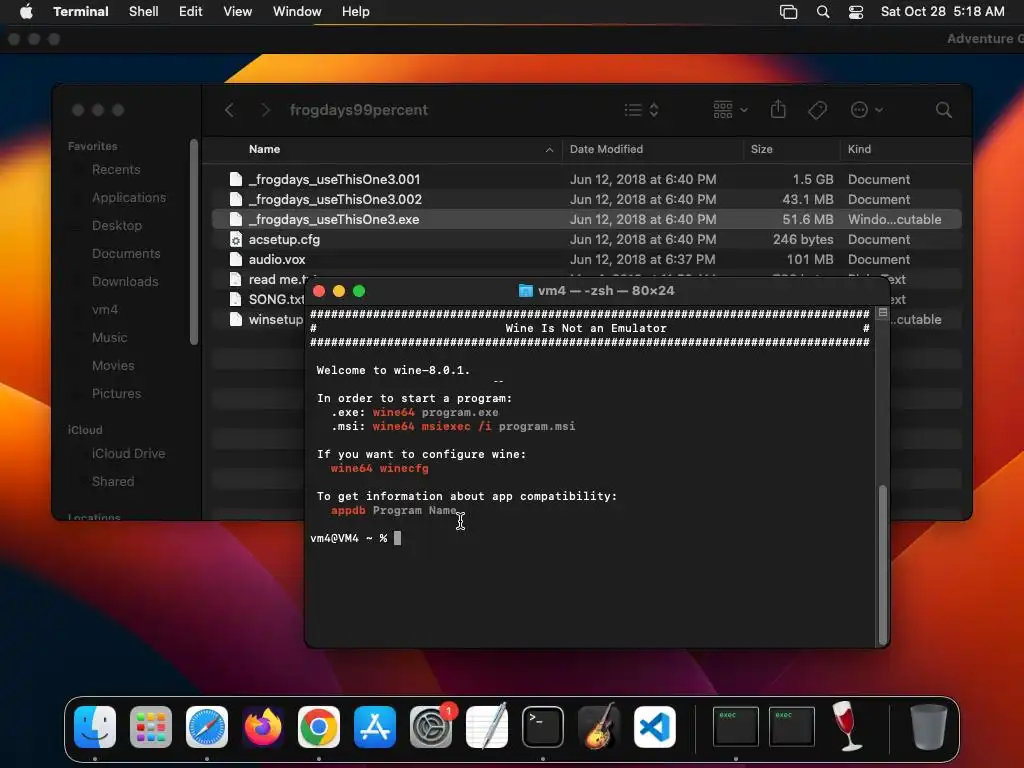Screen dimensions: 1024x768
Task: Launch Safari from the Dock
Action: click(207, 727)
